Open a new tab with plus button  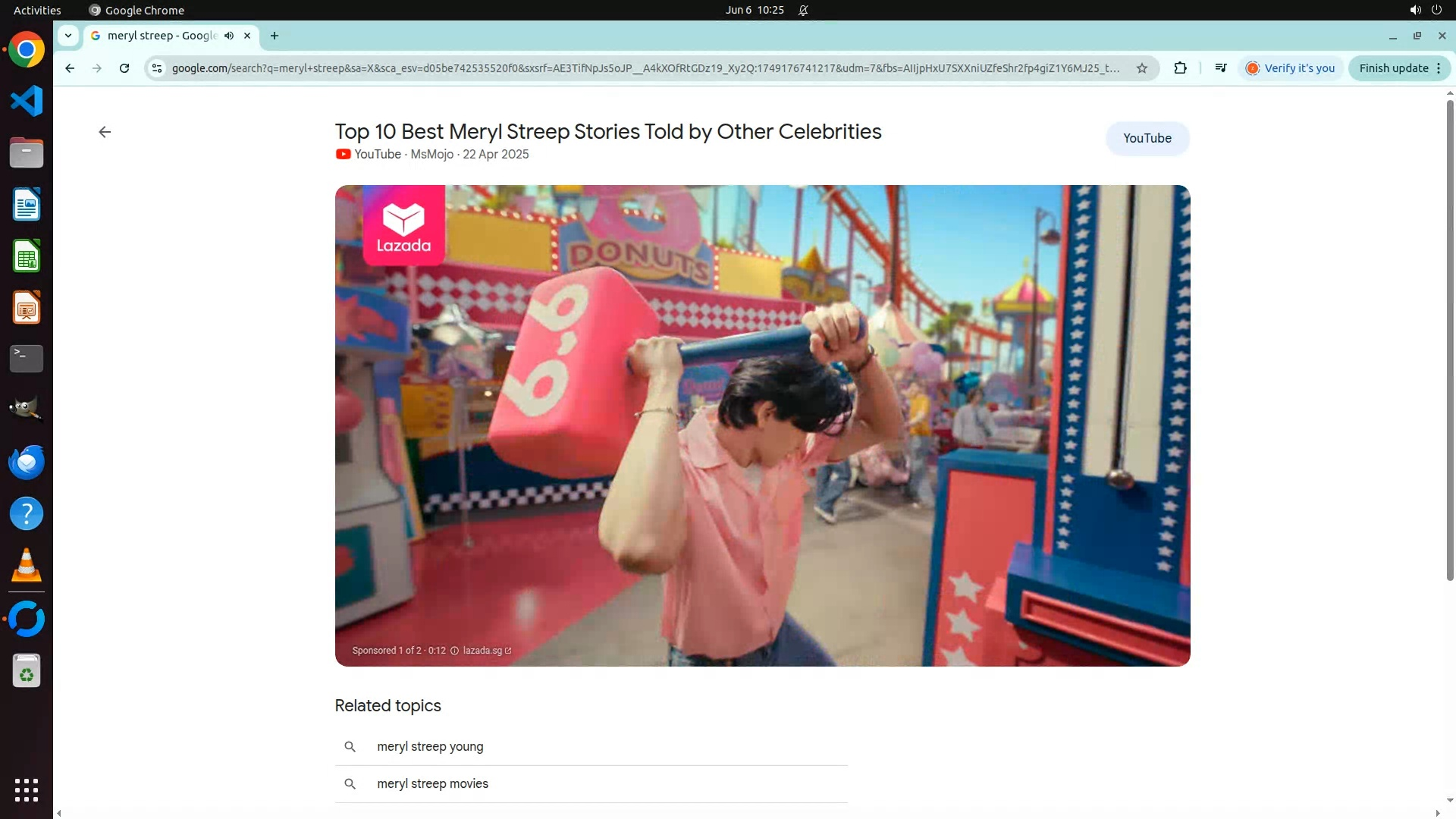tap(275, 36)
